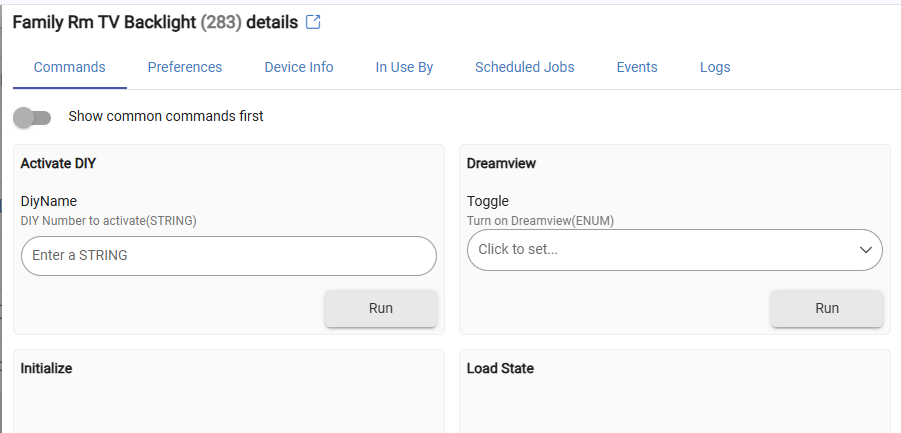Run the Activate DIY command
Viewport: 901px width, 433px height.
coord(381,308)
